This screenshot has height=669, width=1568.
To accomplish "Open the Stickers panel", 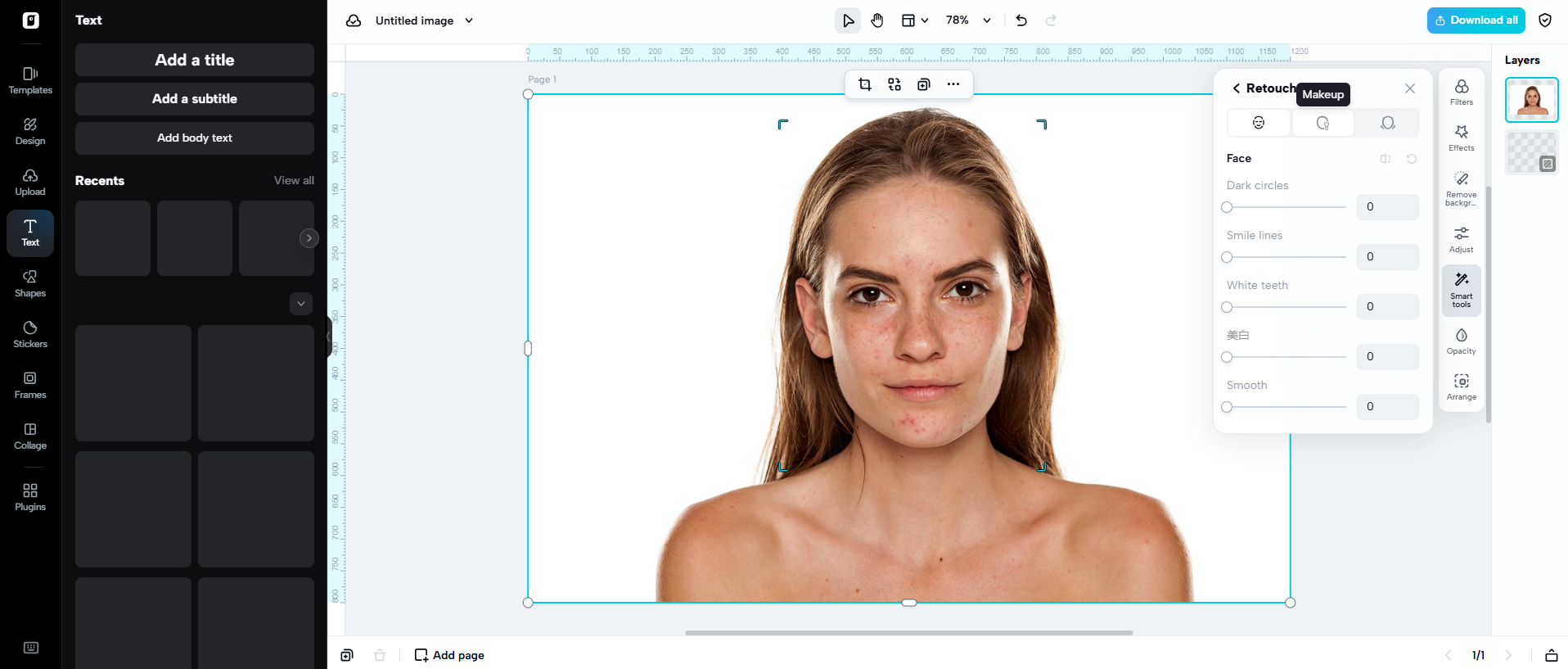I will pos(30,334).
